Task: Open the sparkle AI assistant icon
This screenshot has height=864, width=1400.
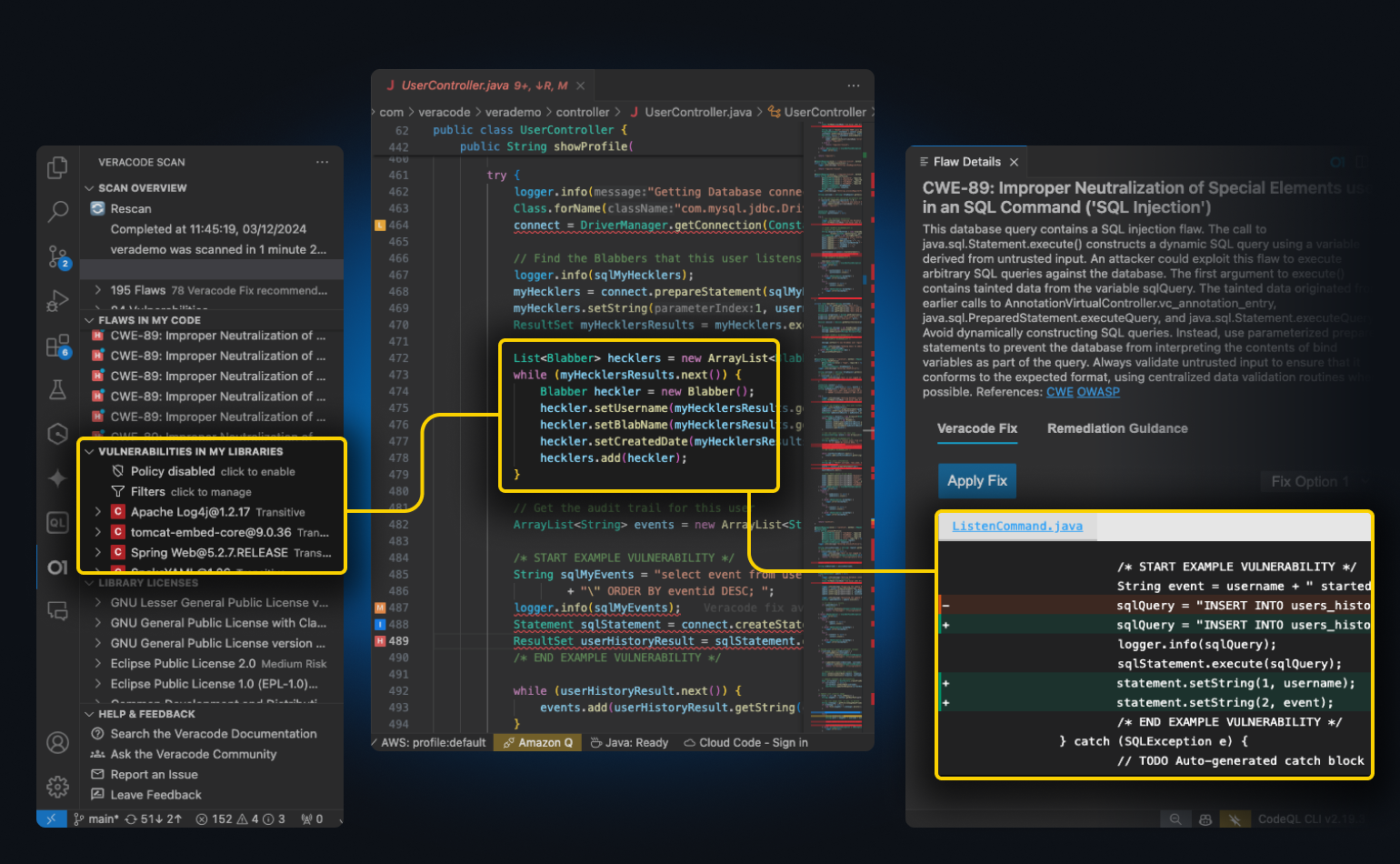Action: 57,478
